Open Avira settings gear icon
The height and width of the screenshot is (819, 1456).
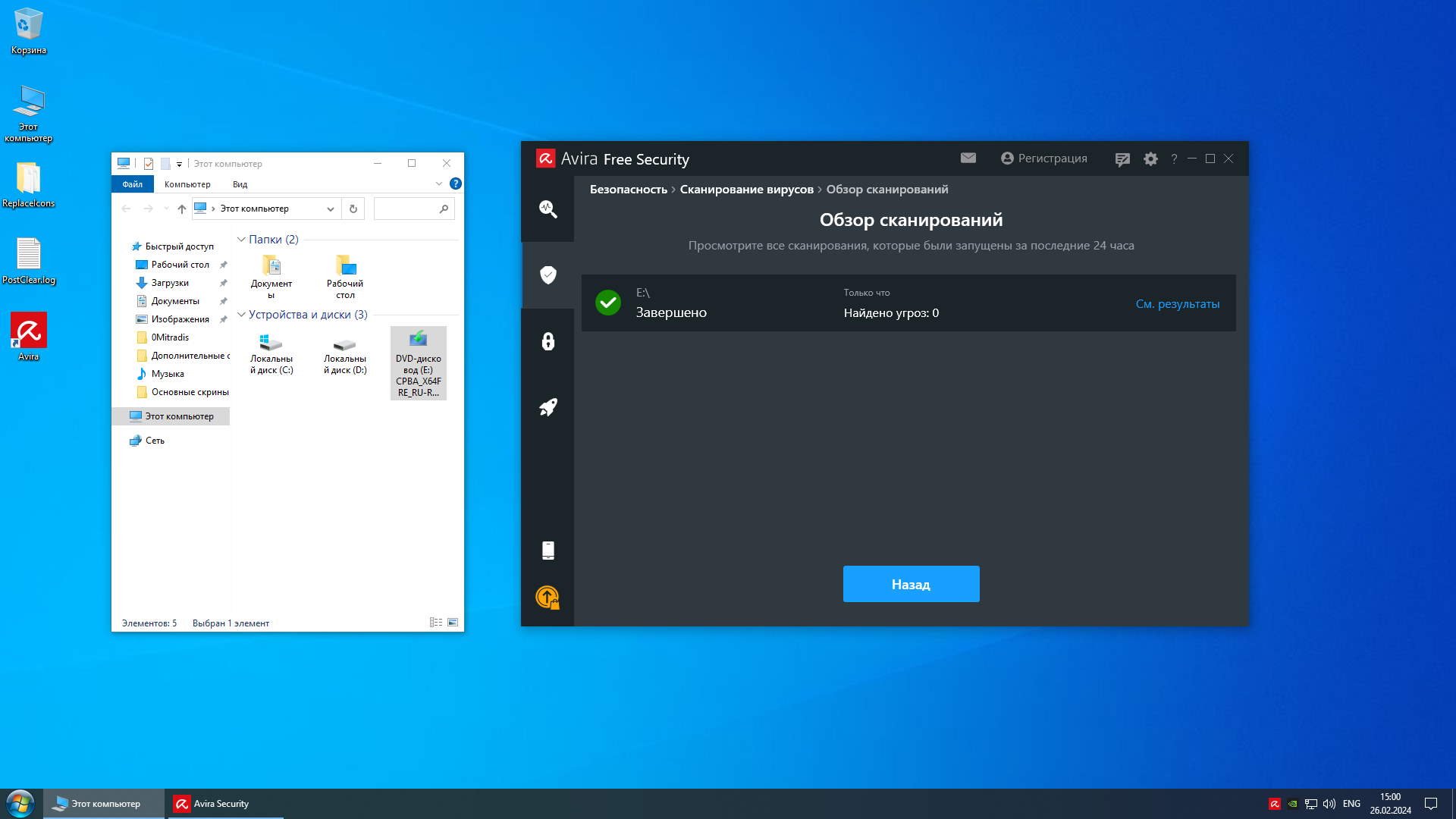[1150, 158]
